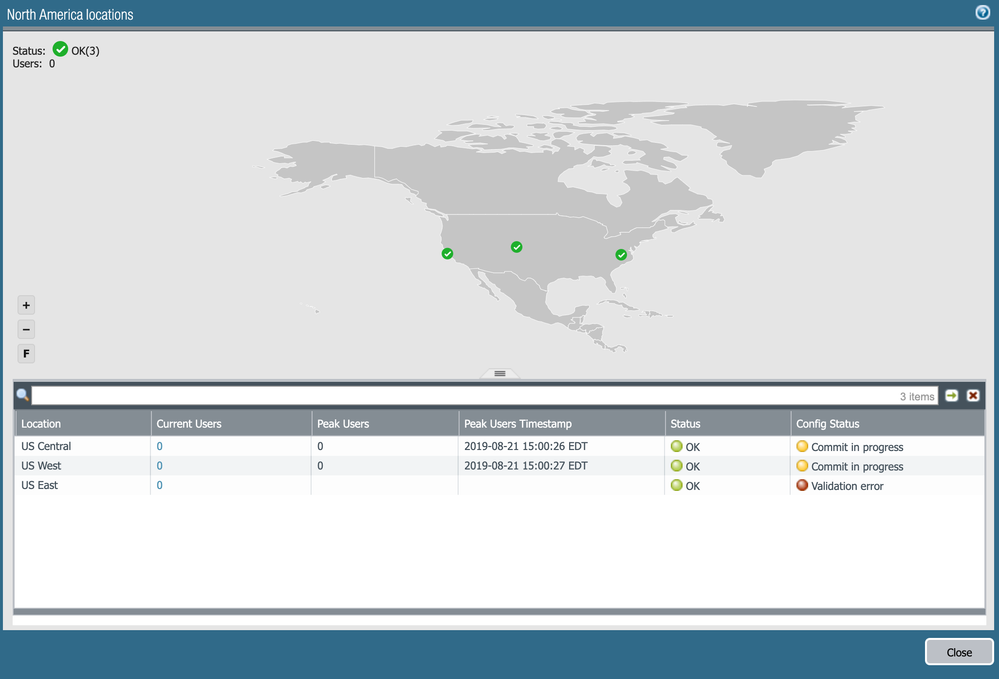Image resolution: width=999 pixels, height=679 pixels.
Task: Zoom out of the map
Action: (27, 330)
